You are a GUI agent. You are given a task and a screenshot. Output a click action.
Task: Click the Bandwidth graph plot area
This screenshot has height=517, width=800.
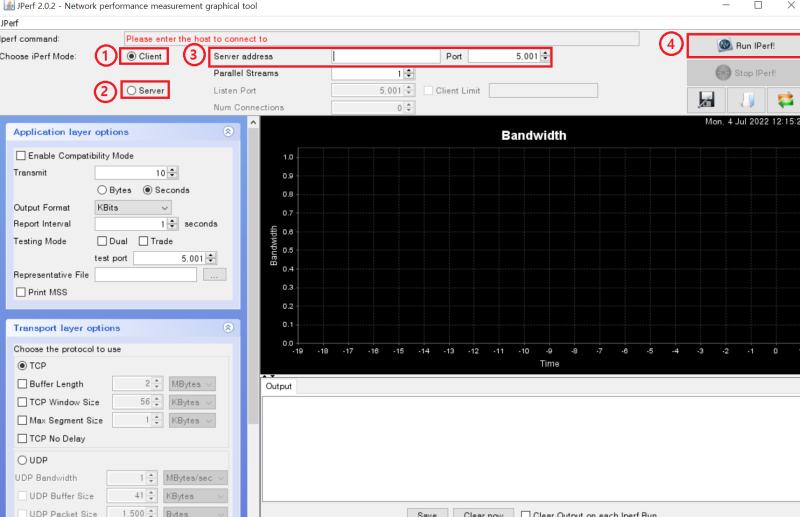point(548,246)
